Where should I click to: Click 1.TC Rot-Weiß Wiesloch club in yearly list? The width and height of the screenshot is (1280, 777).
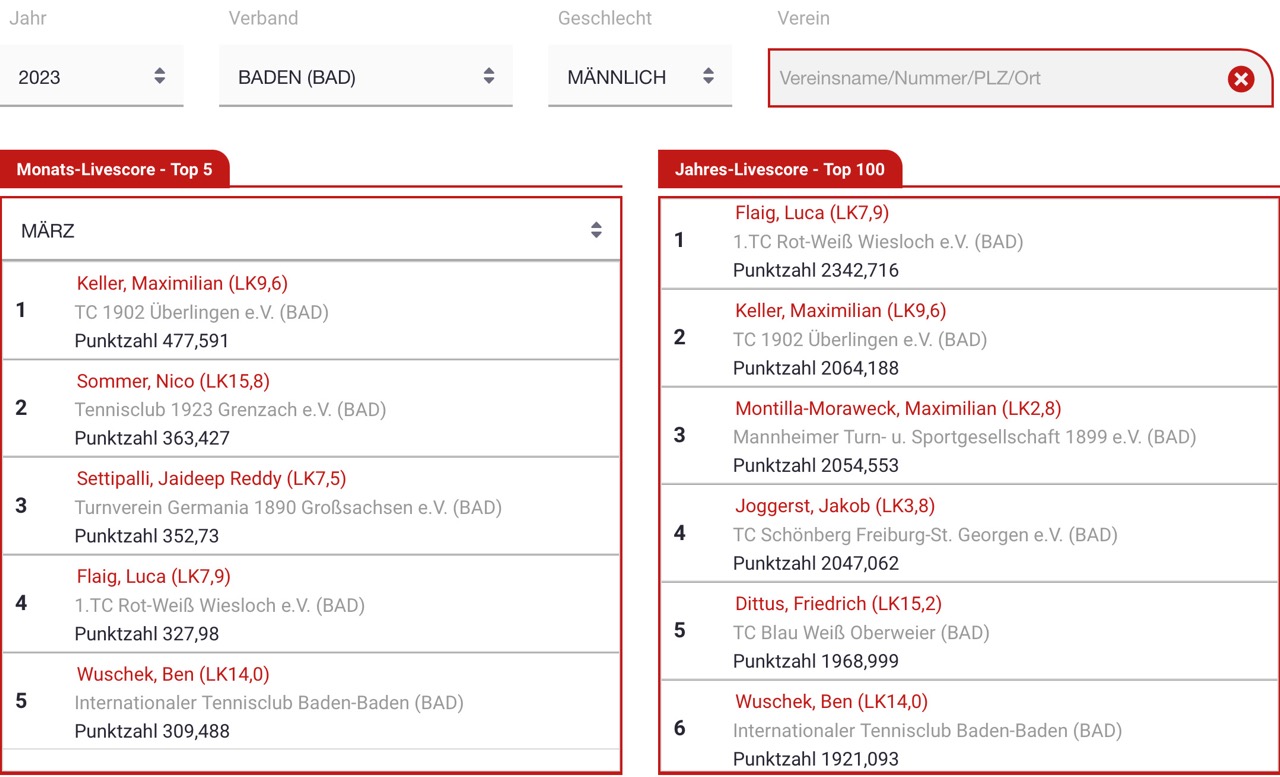878,241
